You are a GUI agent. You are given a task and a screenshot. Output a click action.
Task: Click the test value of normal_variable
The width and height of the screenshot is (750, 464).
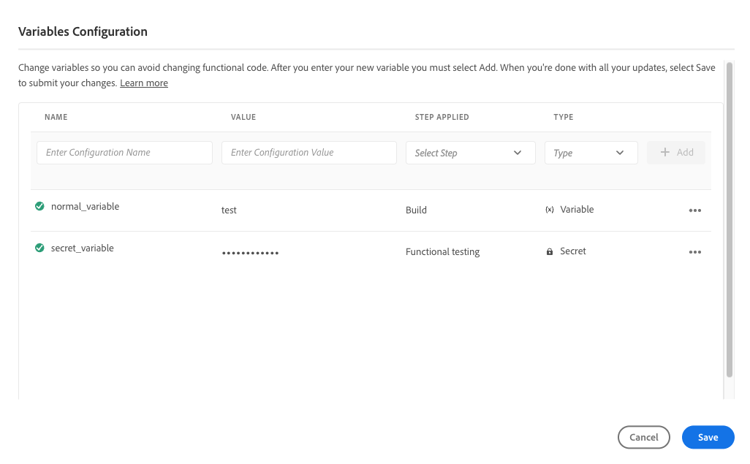click(x=229, y=211)
